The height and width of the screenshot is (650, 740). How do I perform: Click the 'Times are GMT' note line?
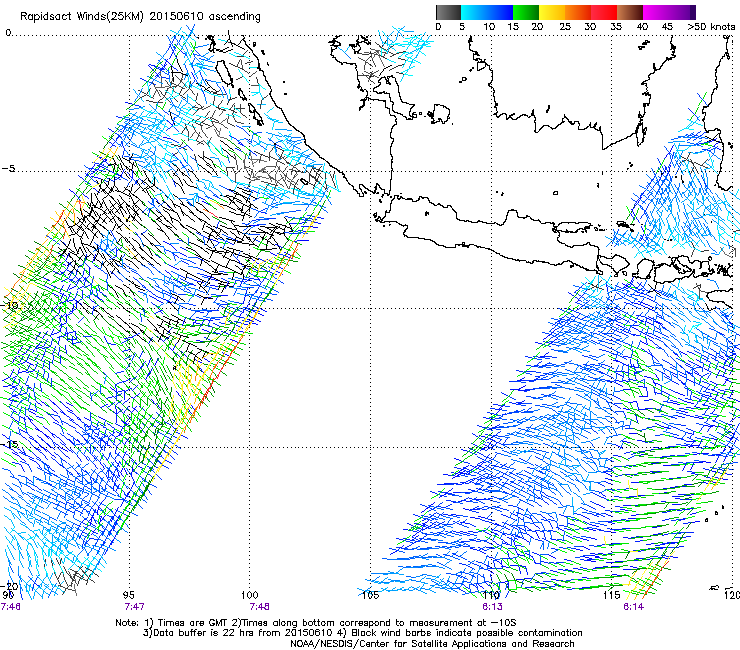316,623
